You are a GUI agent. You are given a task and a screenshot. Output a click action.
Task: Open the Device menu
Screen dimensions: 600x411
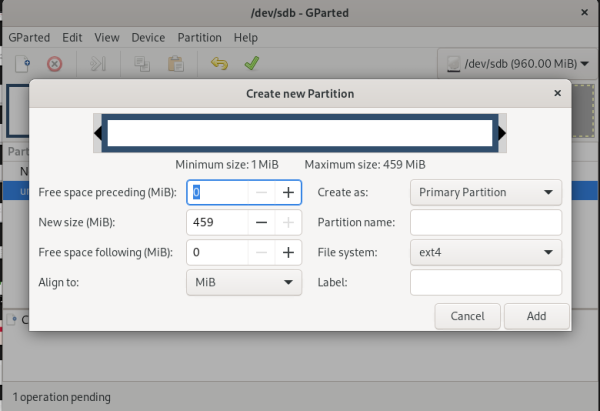click(x=148, y=37)
